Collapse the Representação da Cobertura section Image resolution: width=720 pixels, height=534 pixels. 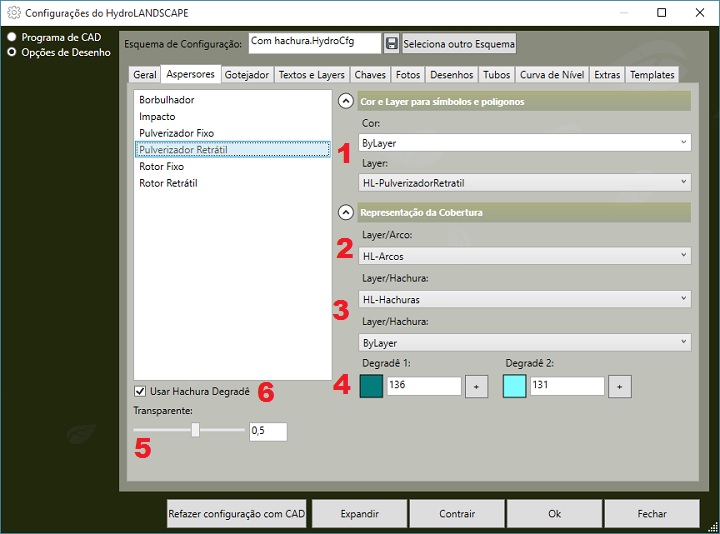click(346, 212)
